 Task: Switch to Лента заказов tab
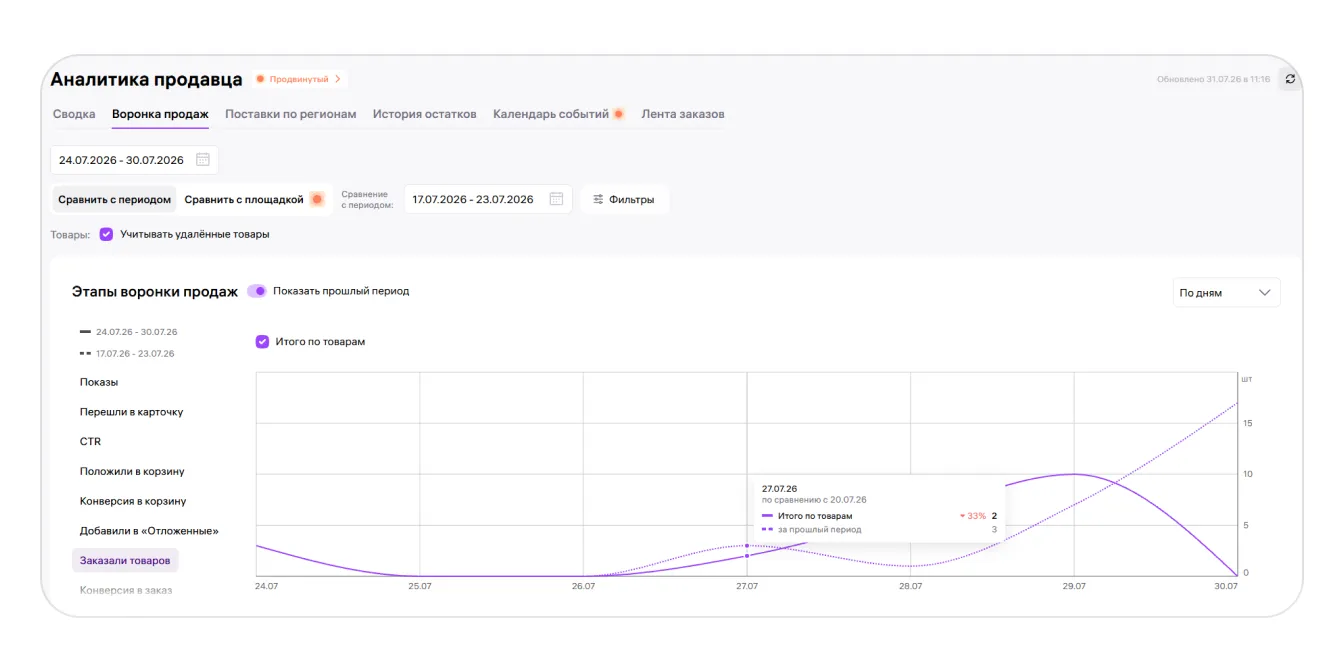pos(683,114)
